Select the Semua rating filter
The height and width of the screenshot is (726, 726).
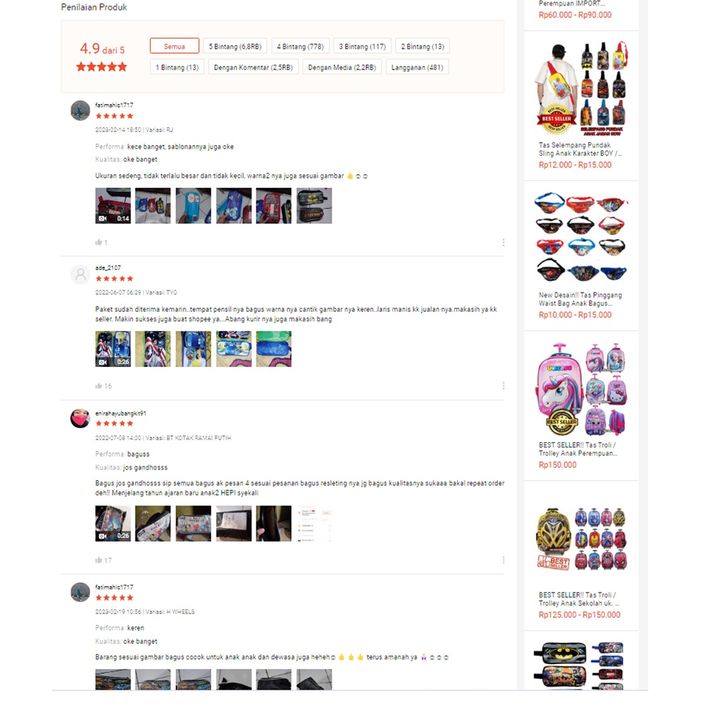[175, 46]
